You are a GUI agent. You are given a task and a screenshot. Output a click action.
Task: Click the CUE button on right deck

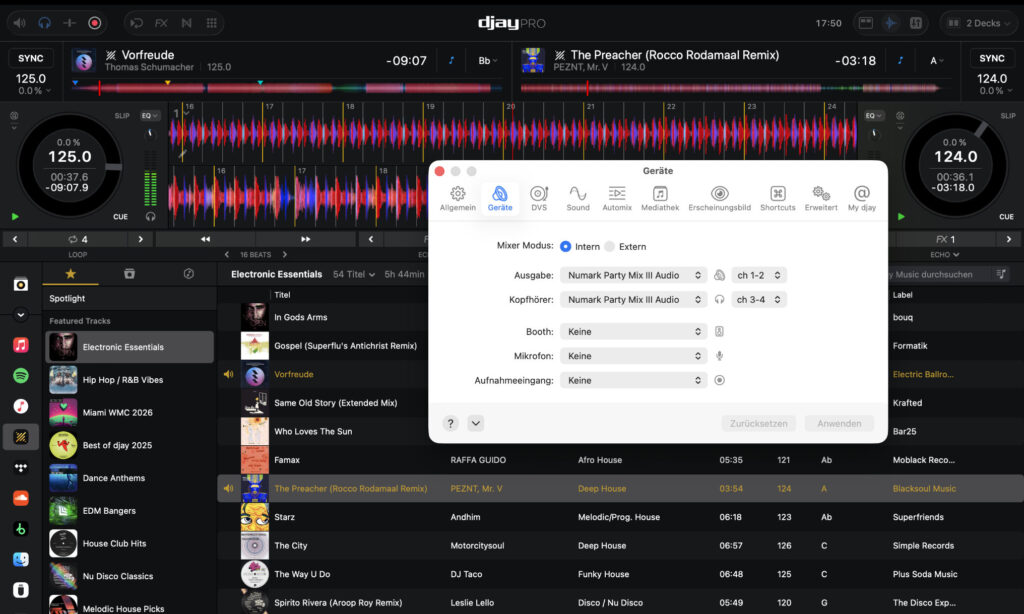tap(1006, 216)
